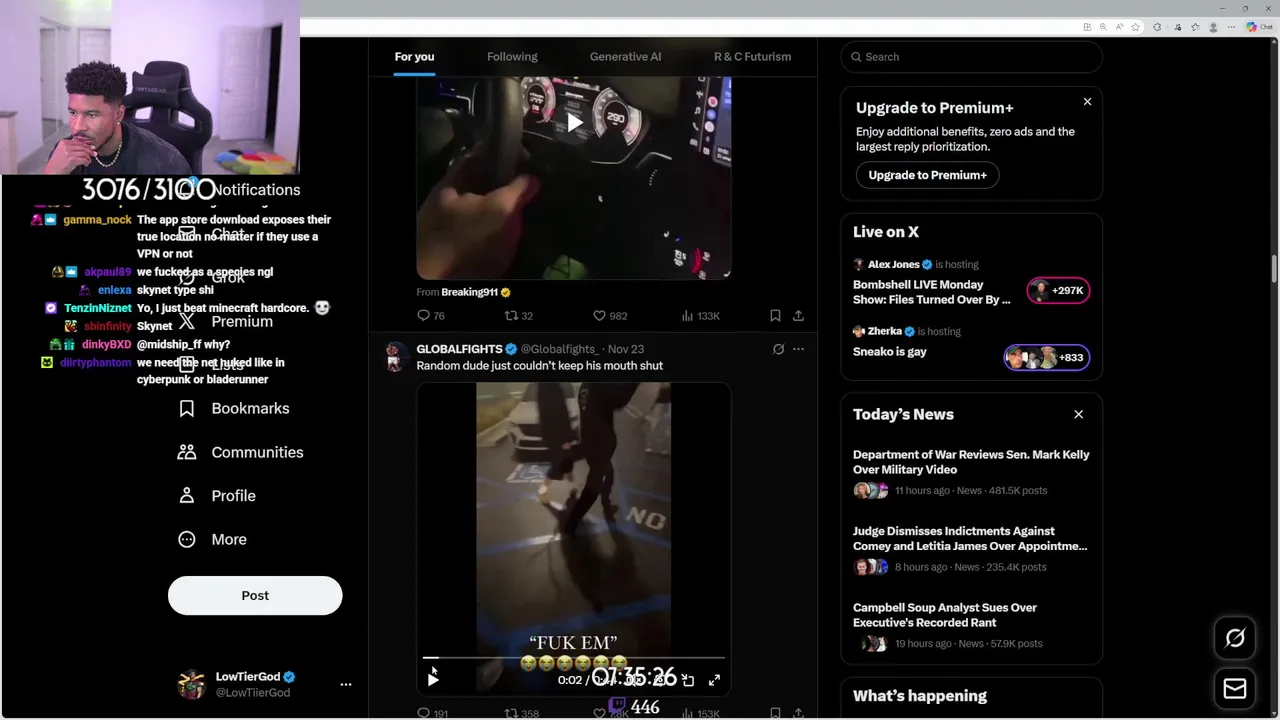Click the What's happening heading
Screen dimensions: 1280x720
920,696
